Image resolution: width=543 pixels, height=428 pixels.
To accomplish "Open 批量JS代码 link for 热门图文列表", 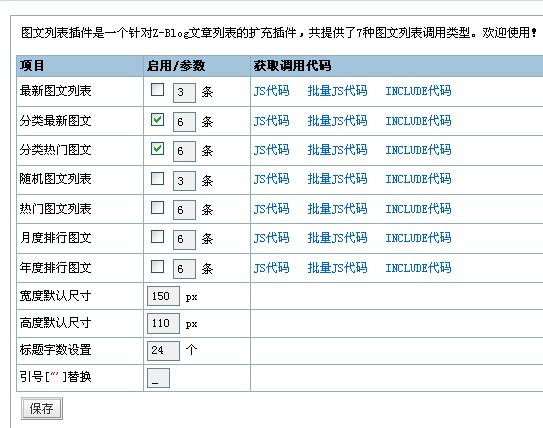I will (338, 208).
